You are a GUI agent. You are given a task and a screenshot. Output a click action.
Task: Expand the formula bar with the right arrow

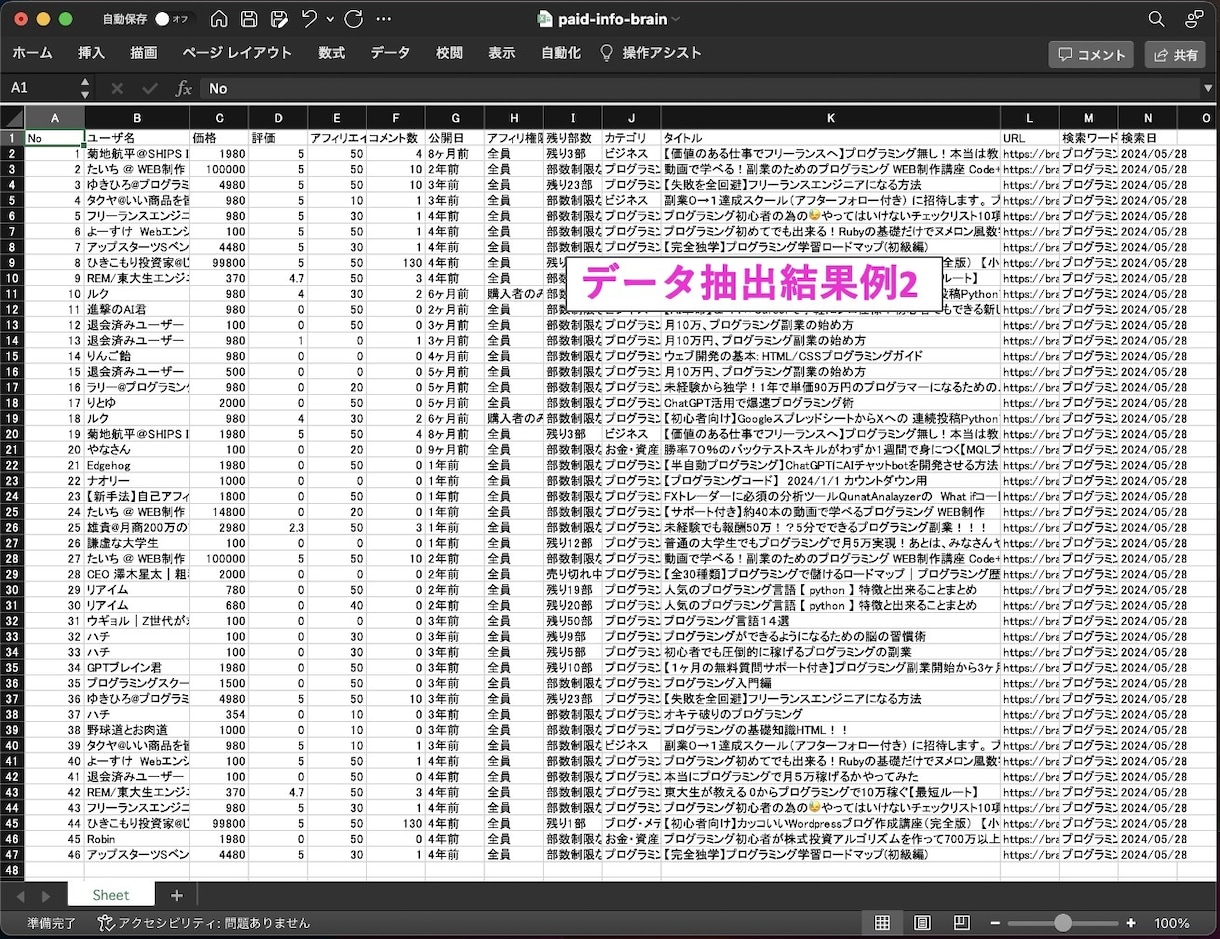[x=1208, y=88]
